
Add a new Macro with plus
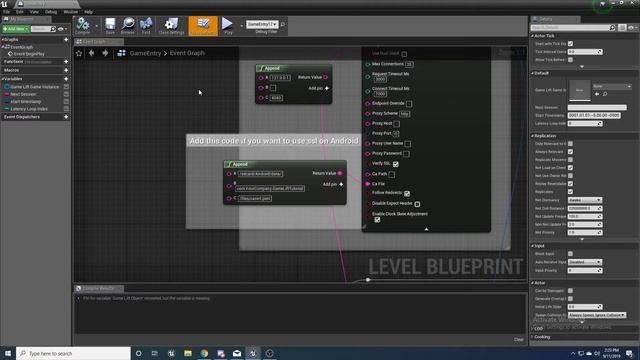point(66,70)
